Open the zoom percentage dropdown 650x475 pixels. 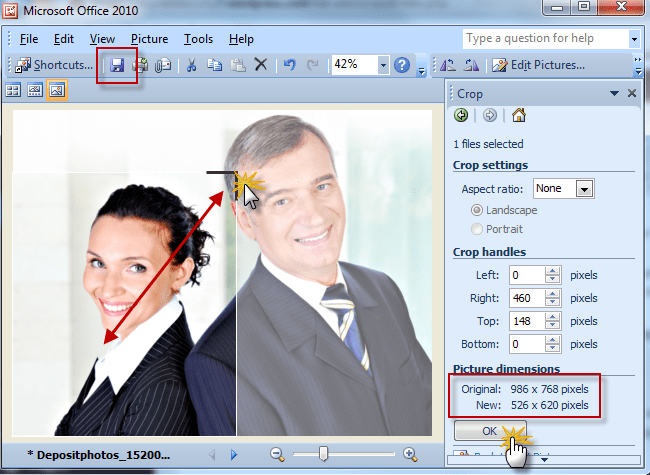point(383,65)
